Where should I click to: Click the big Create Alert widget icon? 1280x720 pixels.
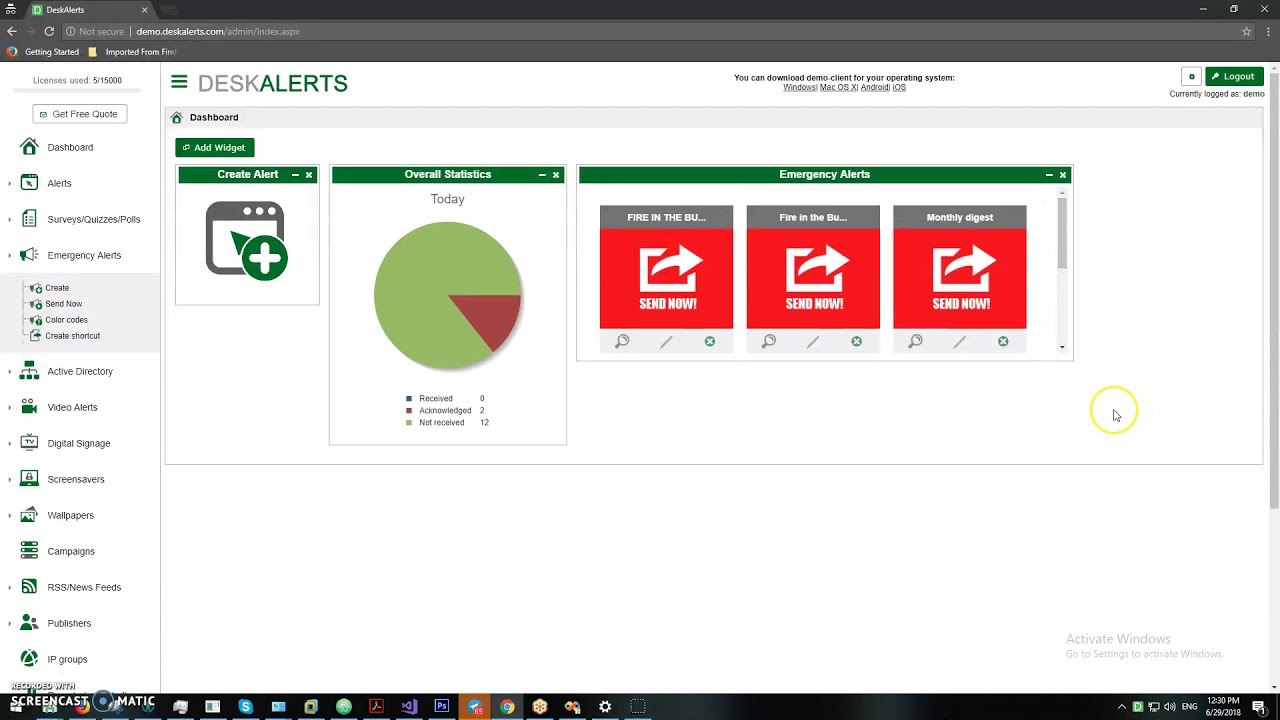click(247, 240)
